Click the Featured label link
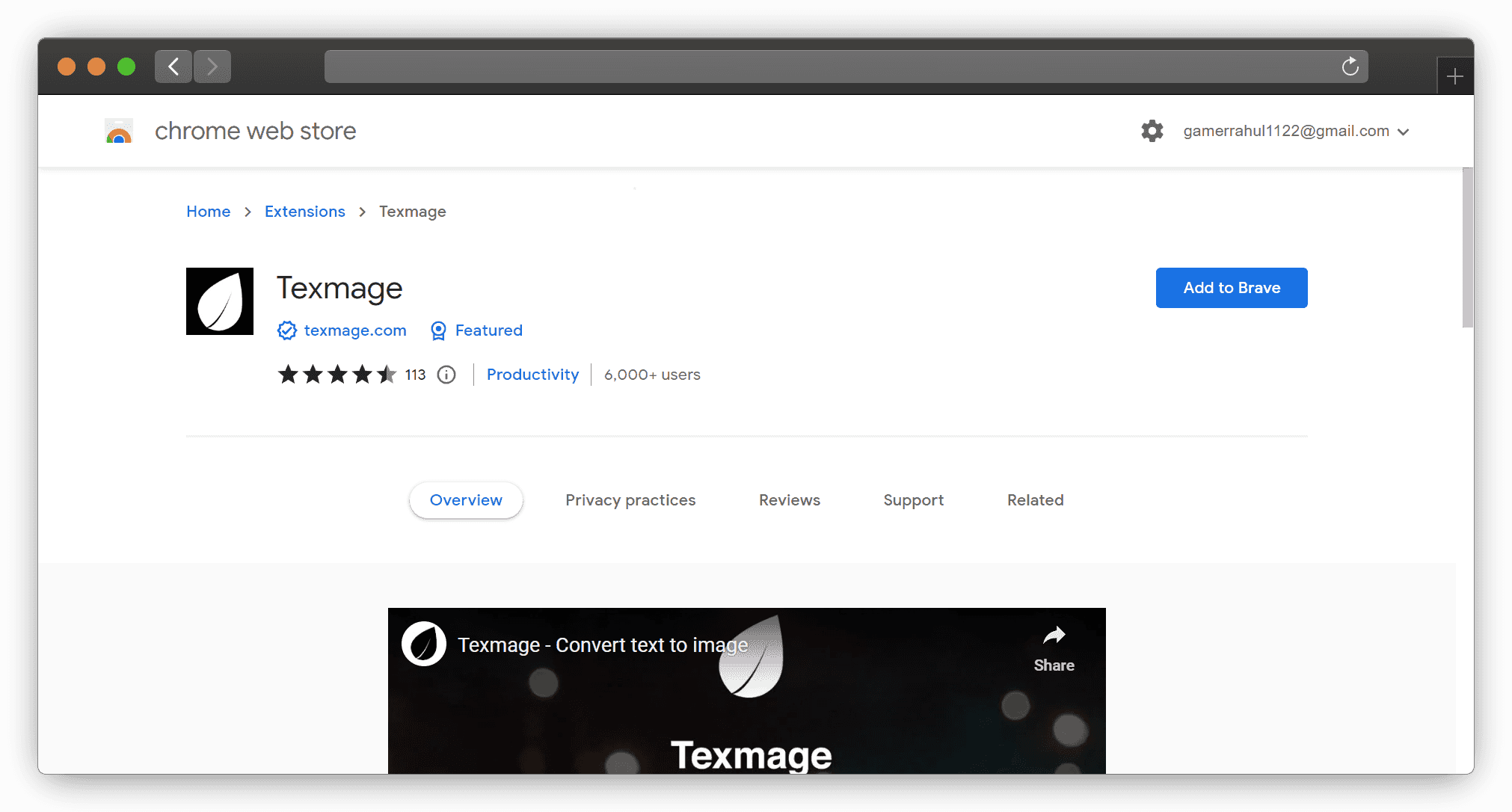Image resolution: width=1512 pixels, height=812 pixels. [x=489, y=330]
